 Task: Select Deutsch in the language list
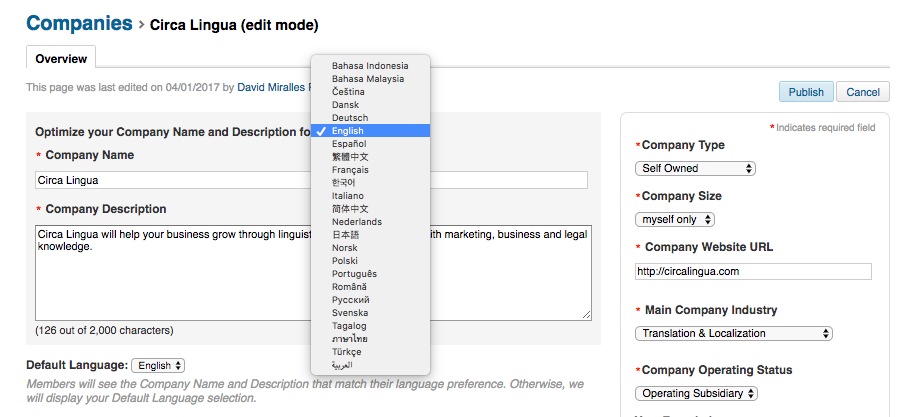pyautogui.click(x=370, y=118)
